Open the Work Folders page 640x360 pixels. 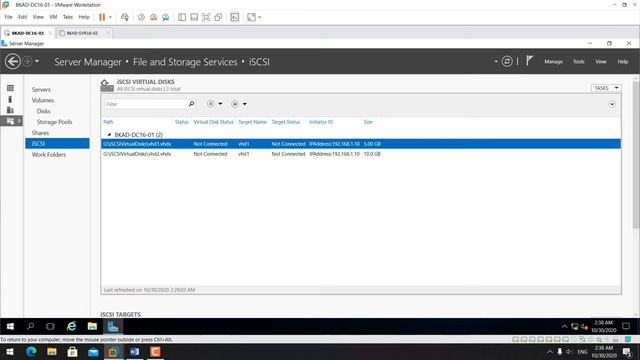tap(49, 155)
